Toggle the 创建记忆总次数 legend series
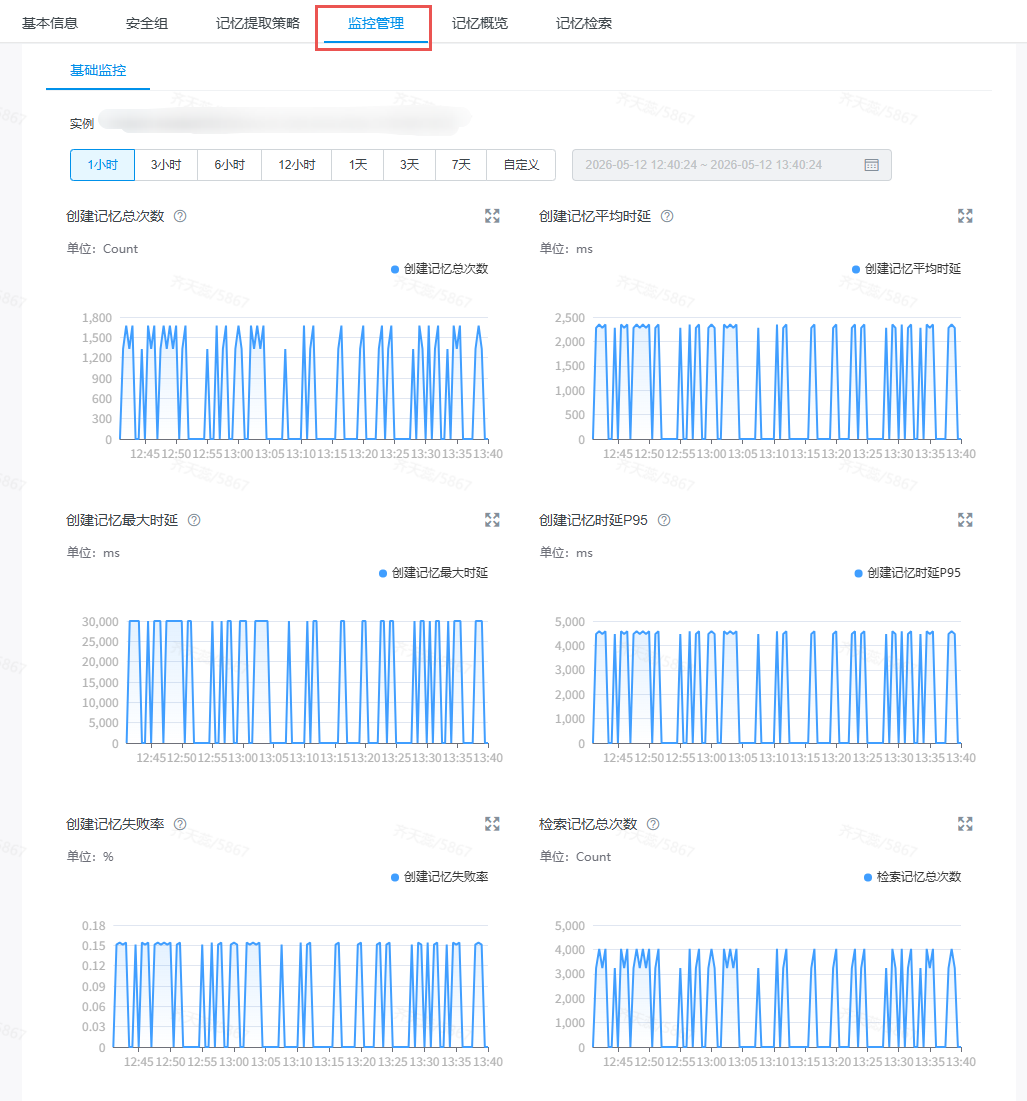Viewport: 1027px width, 1101px height. point(439,269)
